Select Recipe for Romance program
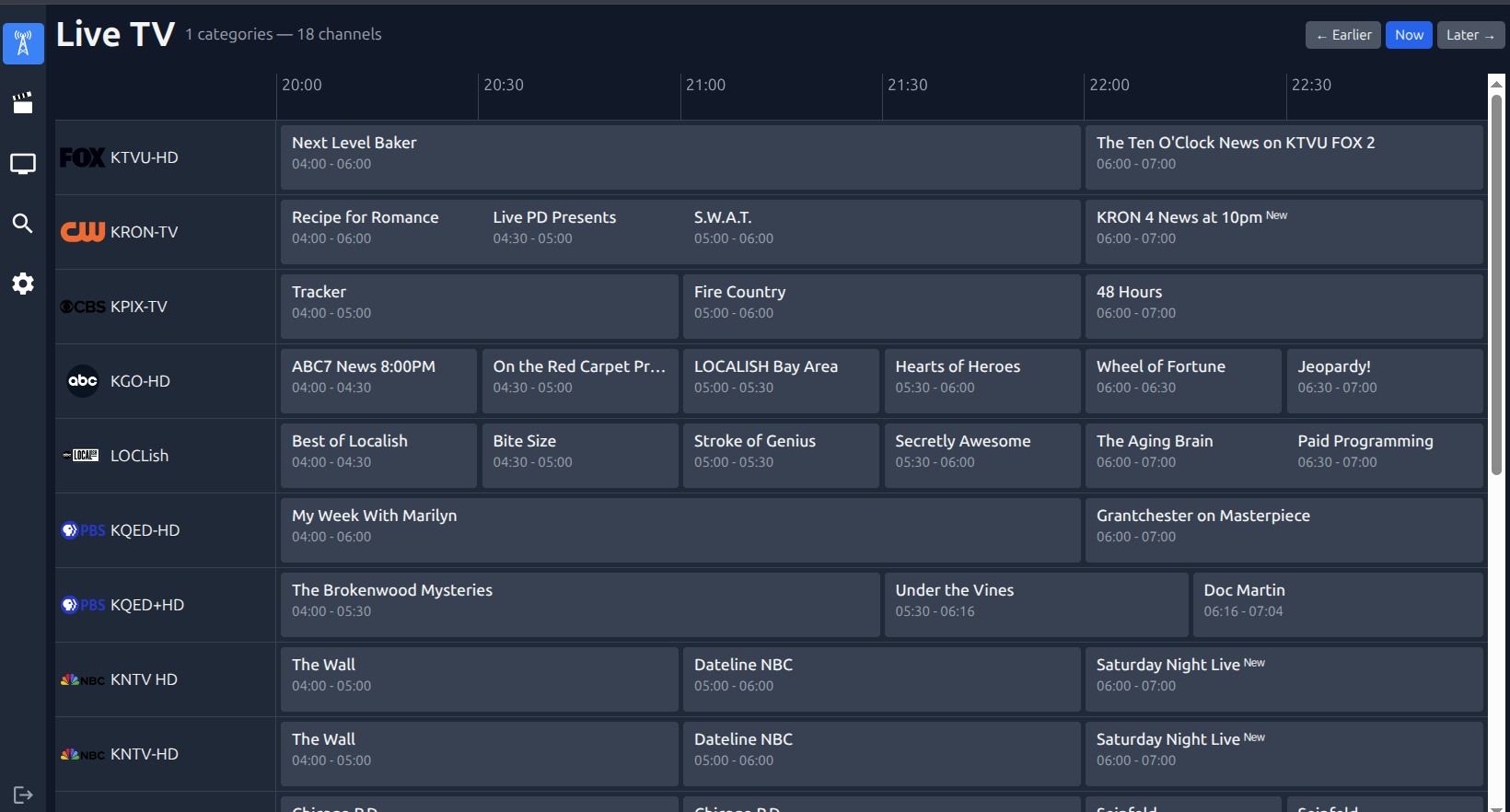 click(x=379, y=232)
